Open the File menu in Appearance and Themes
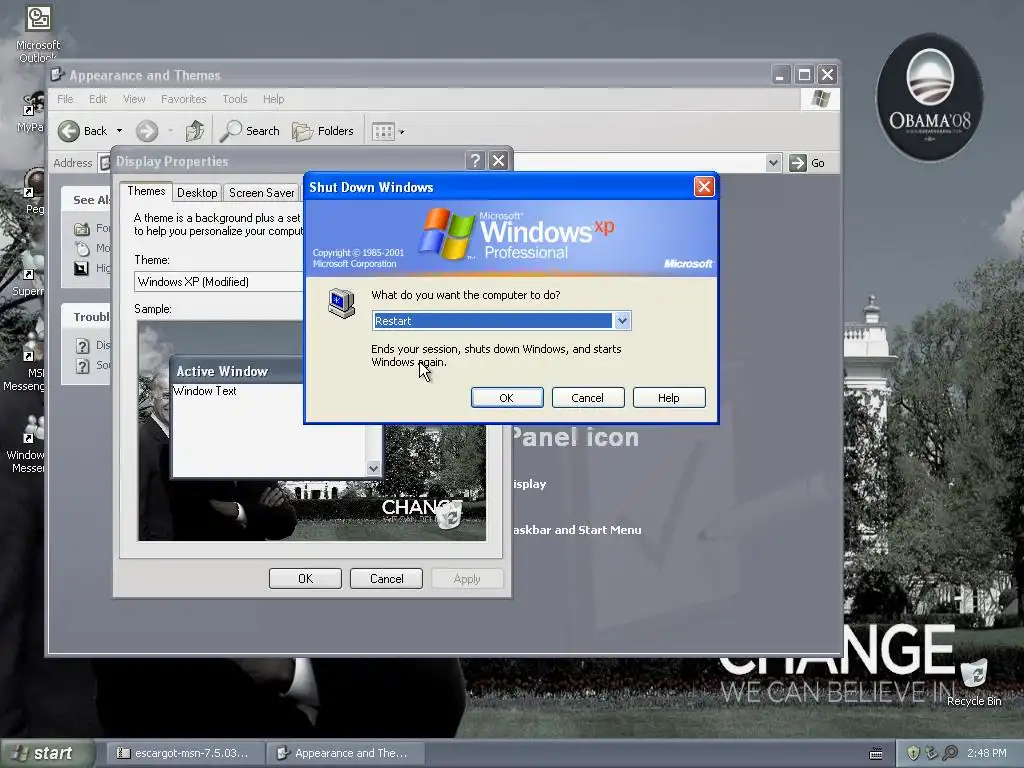Image resolution: width=1024 pixels, height=768 pixels. (65, 99)
